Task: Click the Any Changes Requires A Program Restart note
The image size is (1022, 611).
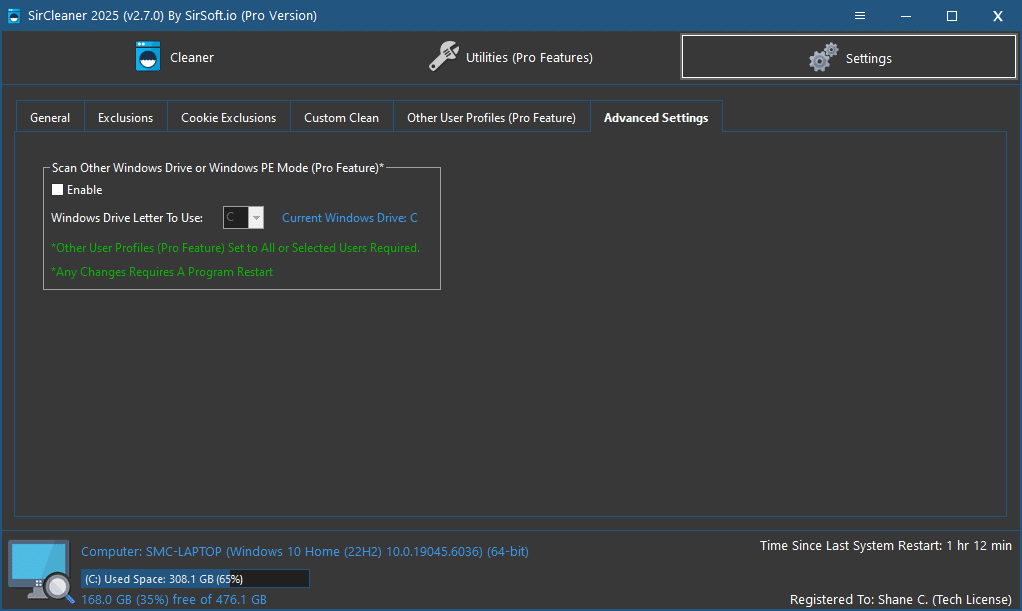Action: click(x=162, y=272)
